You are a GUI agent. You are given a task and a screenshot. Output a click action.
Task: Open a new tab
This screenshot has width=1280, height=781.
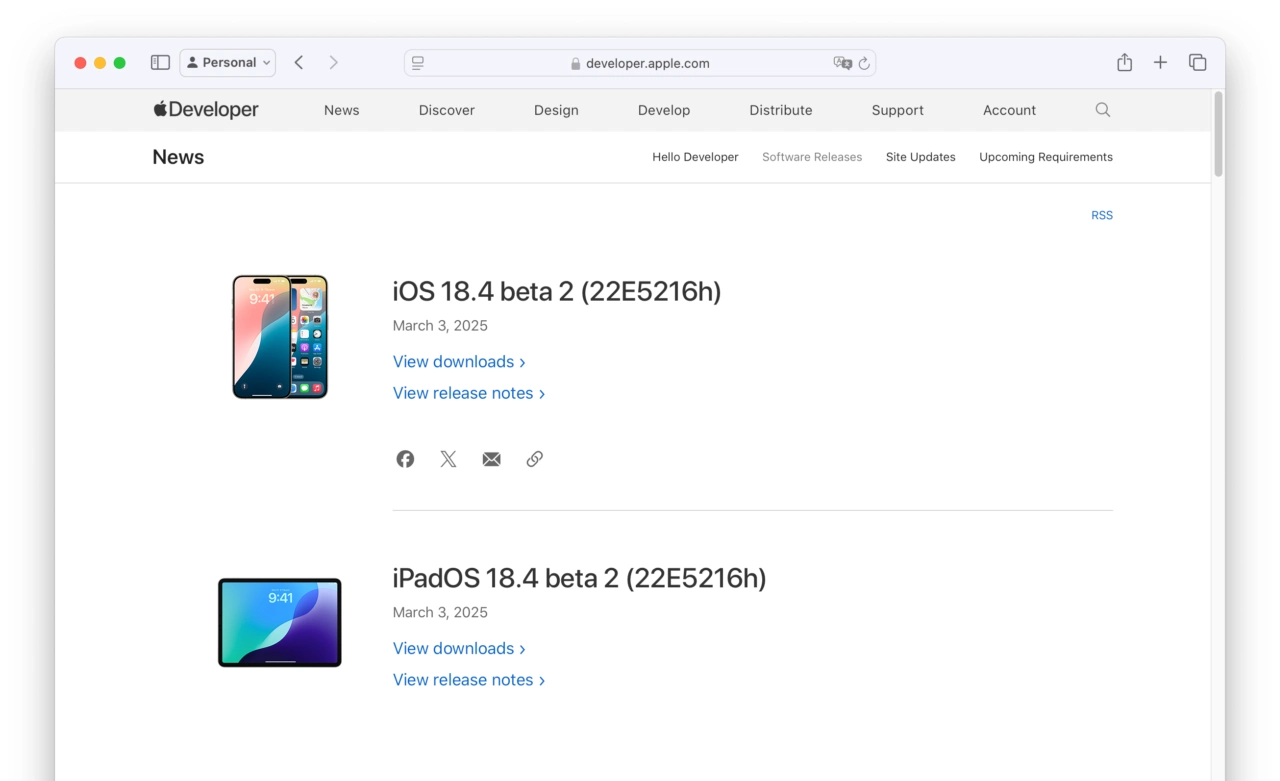1160,63
